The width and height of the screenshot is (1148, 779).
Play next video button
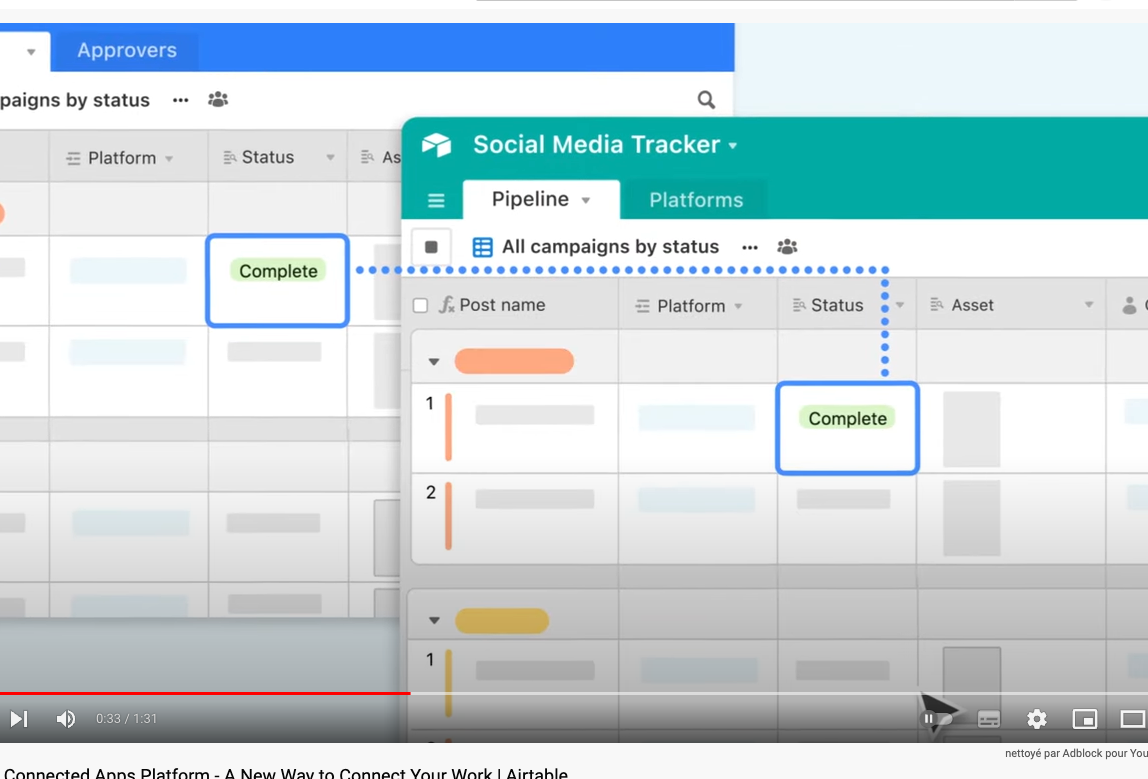click(x=19, y=719)
